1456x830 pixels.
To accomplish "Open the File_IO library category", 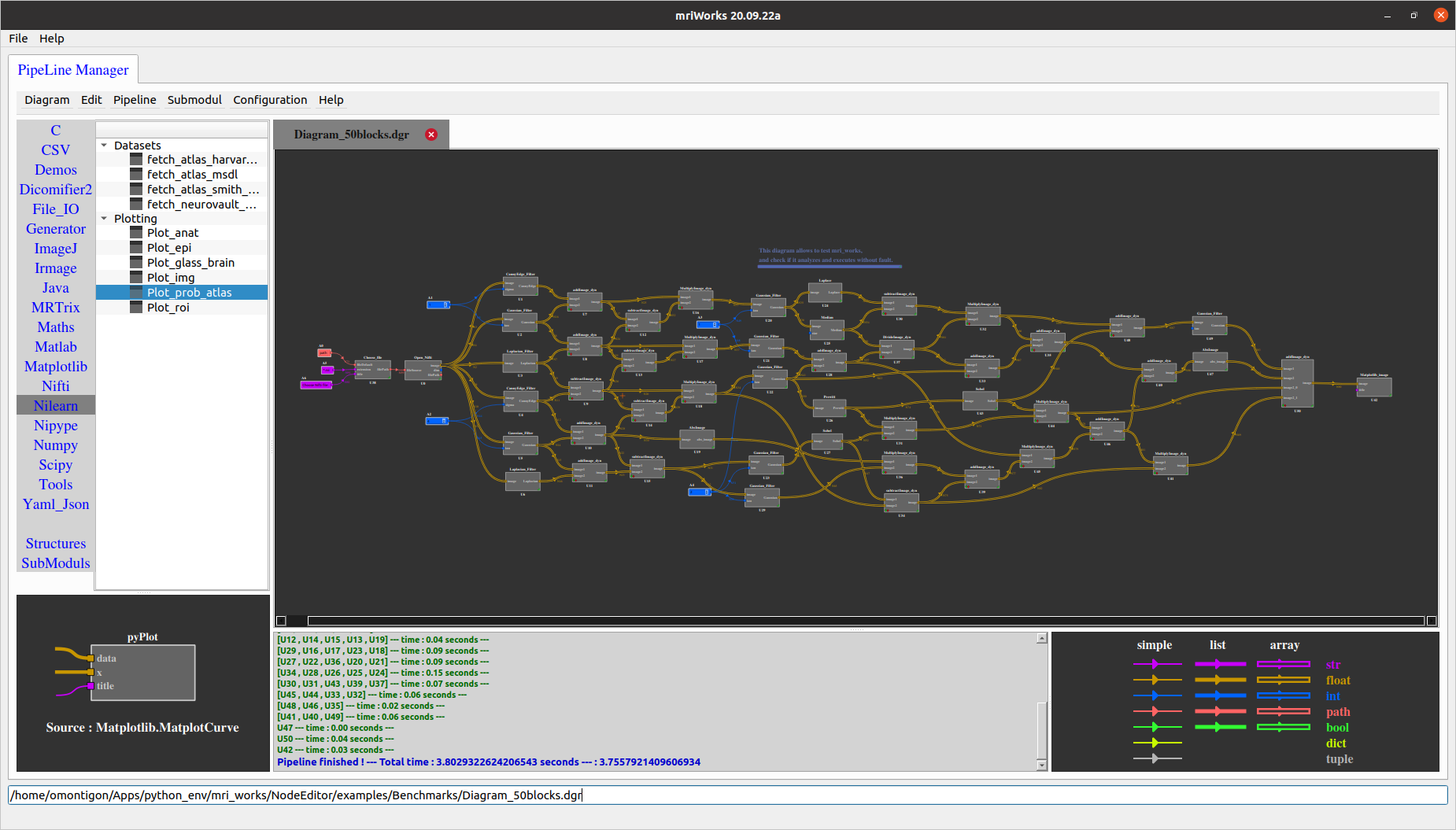I will click(x=56, y=209).
